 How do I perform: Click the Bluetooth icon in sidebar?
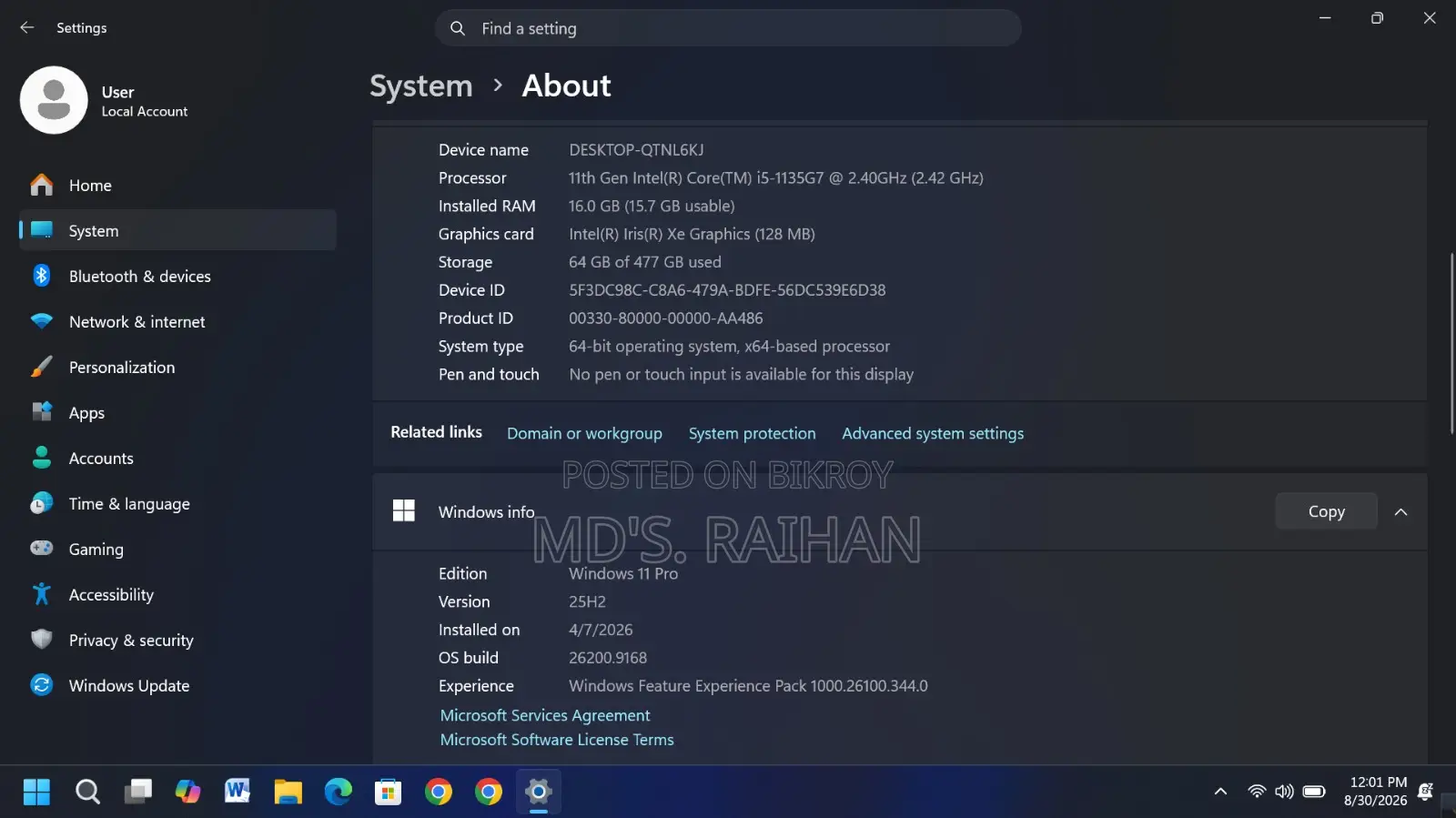(42, 276)
